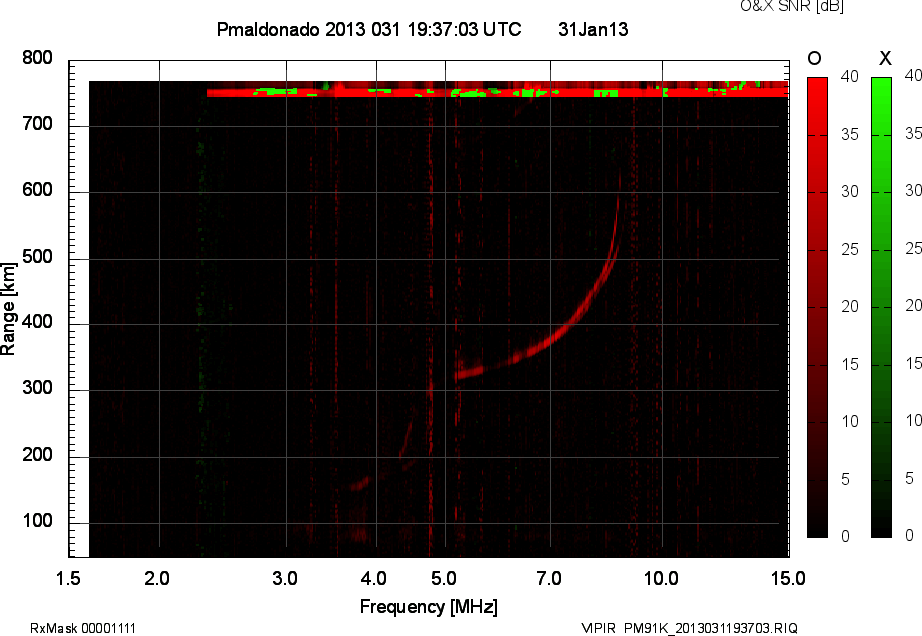
Task: Click the 100 range tick label
Action: tap(37, 521)
